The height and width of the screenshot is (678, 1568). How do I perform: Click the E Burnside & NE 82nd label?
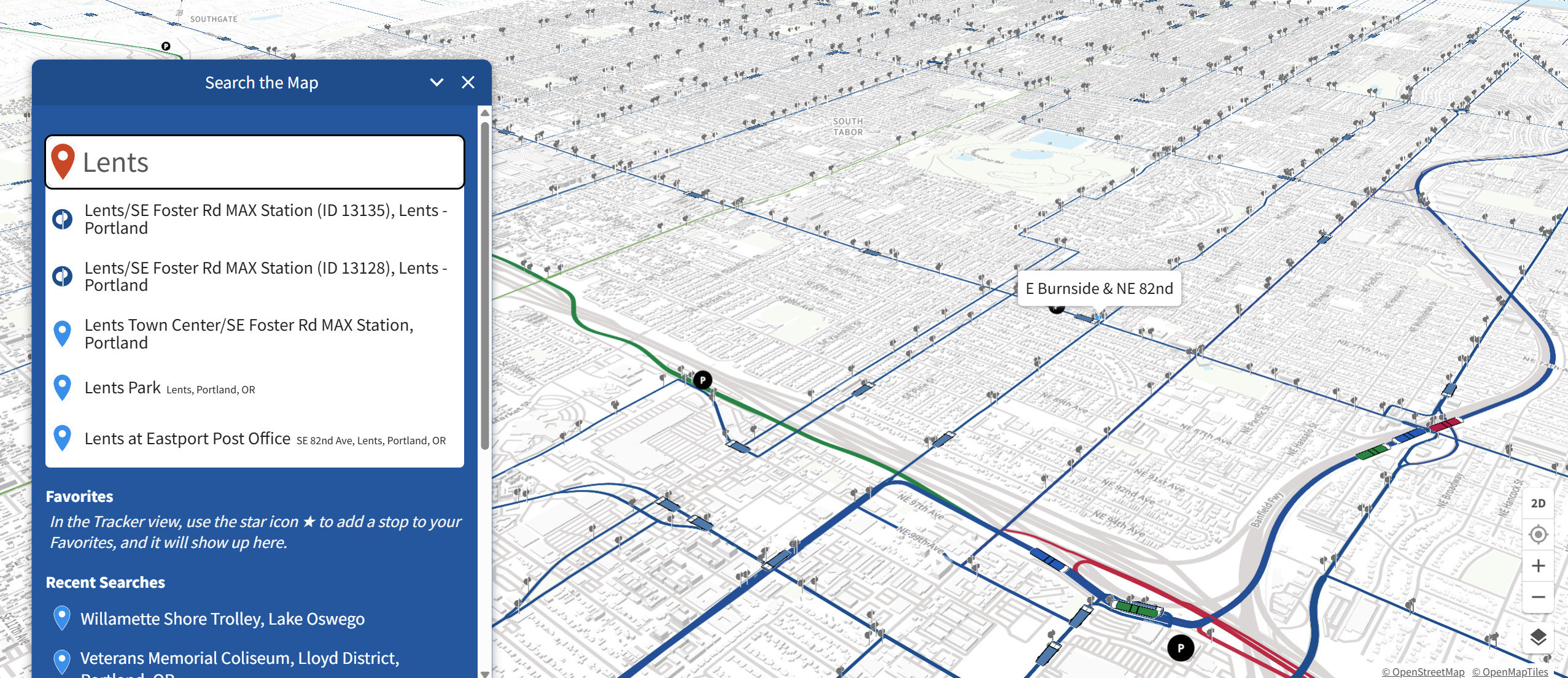(1099, 288)
